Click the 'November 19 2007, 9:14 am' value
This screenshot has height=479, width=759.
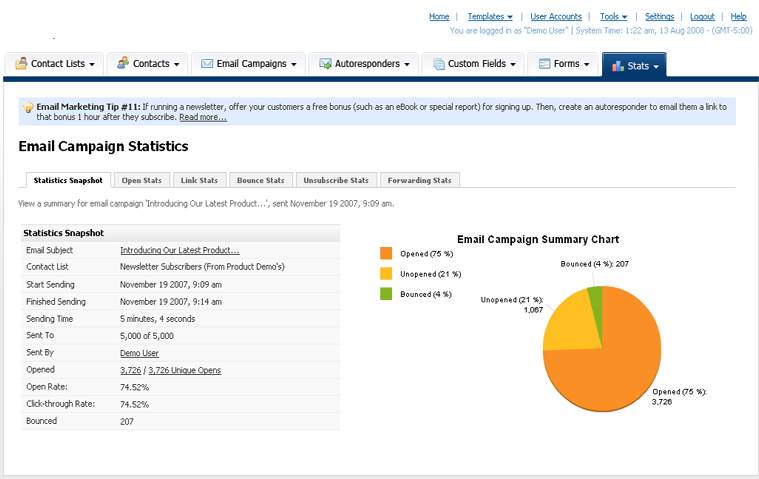coord(171,301)
